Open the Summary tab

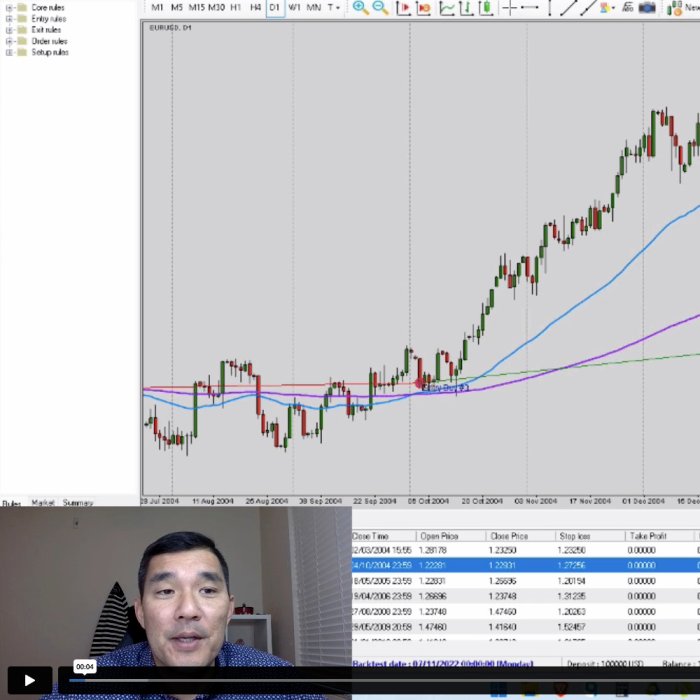pos(78,503)
